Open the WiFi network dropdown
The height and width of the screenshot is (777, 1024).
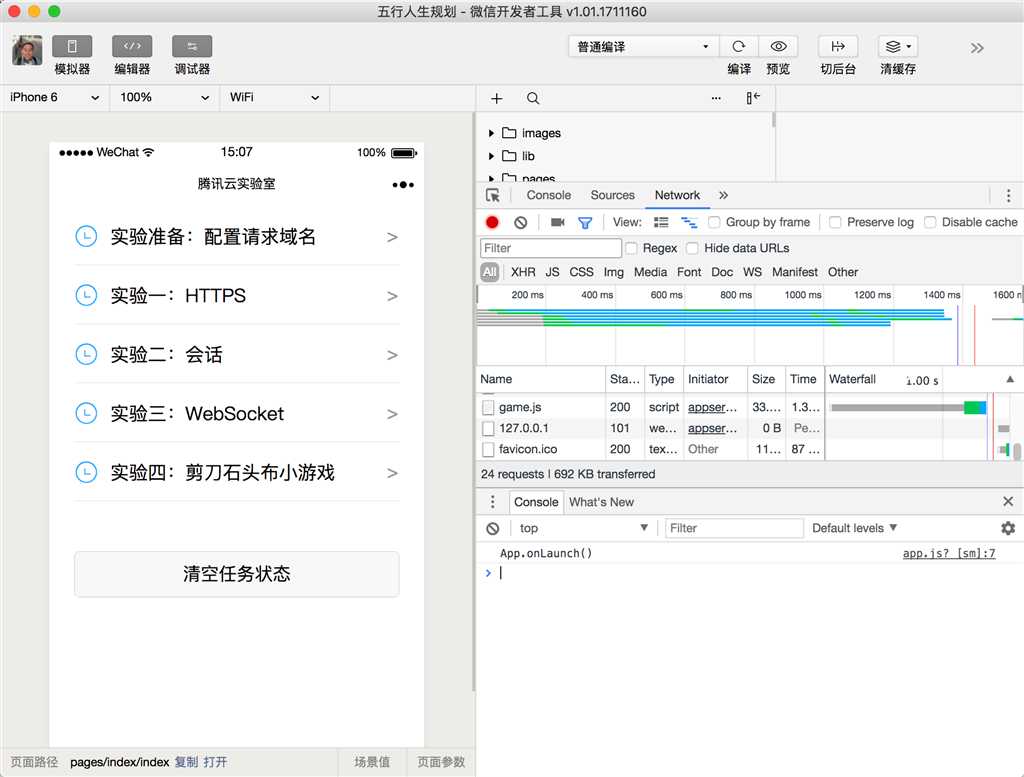(274, 97)
